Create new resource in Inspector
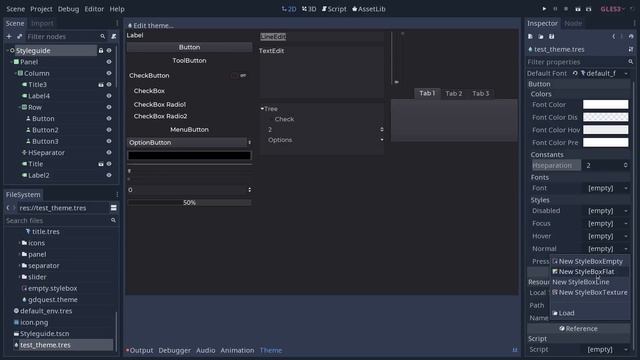This screenshot has height=360, width=640. click(530, 37)
